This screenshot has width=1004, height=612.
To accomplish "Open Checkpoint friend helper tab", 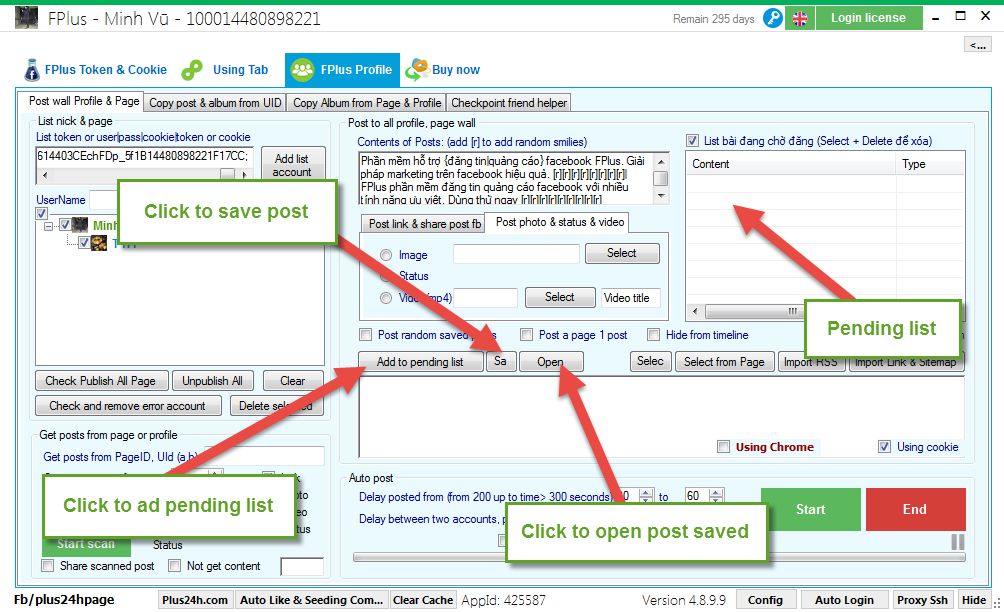I will coord(509,103).
